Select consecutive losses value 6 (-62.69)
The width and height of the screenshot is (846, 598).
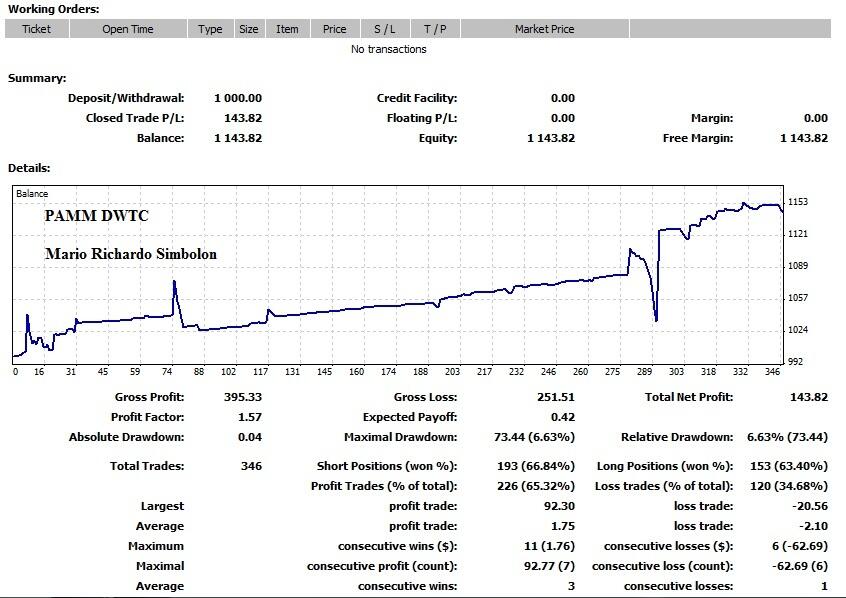pyautogui.click(x=800, y=546)
